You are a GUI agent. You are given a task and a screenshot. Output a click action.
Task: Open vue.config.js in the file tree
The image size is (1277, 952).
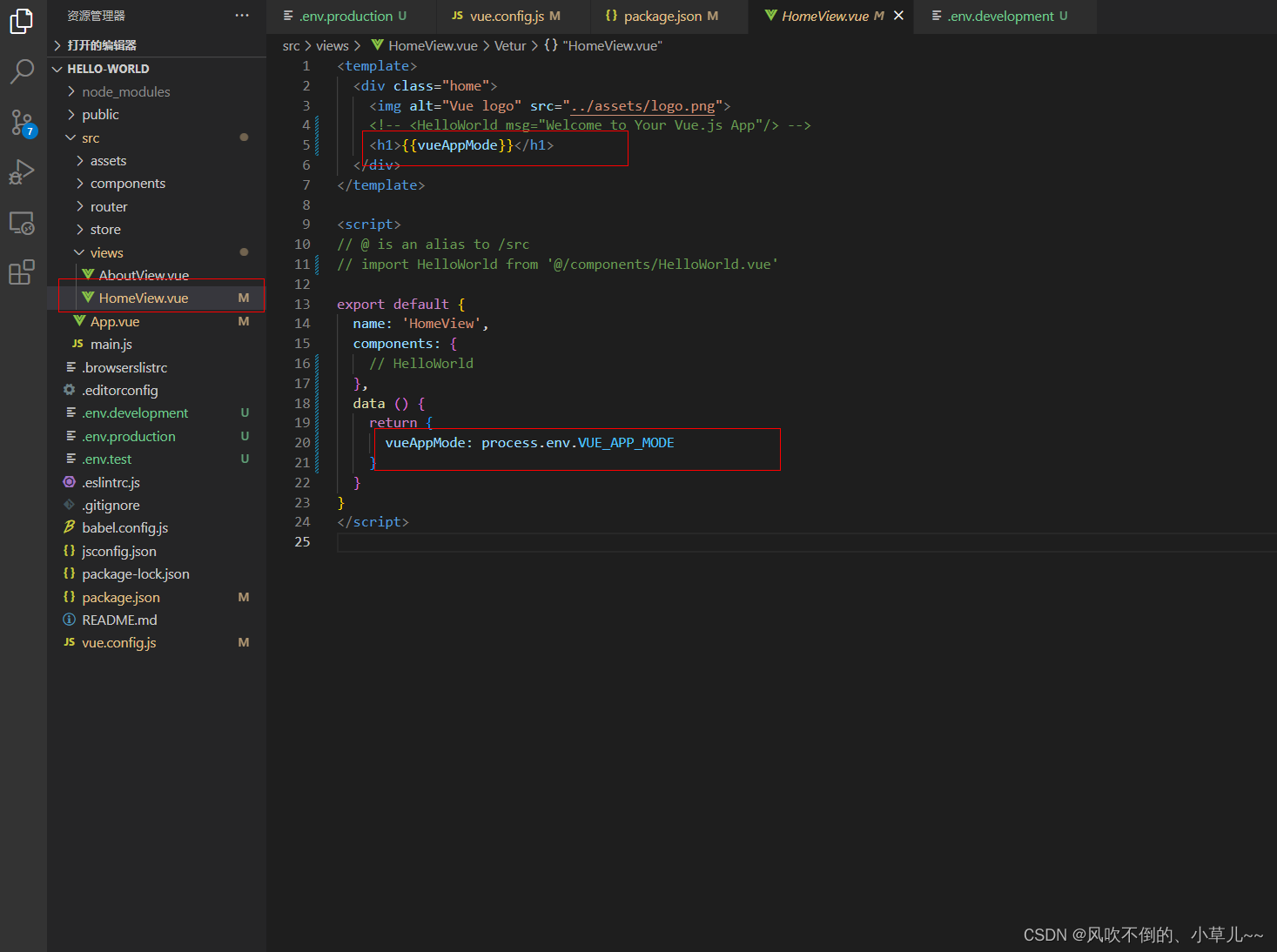pyautogui.click(x=157, y=643)
